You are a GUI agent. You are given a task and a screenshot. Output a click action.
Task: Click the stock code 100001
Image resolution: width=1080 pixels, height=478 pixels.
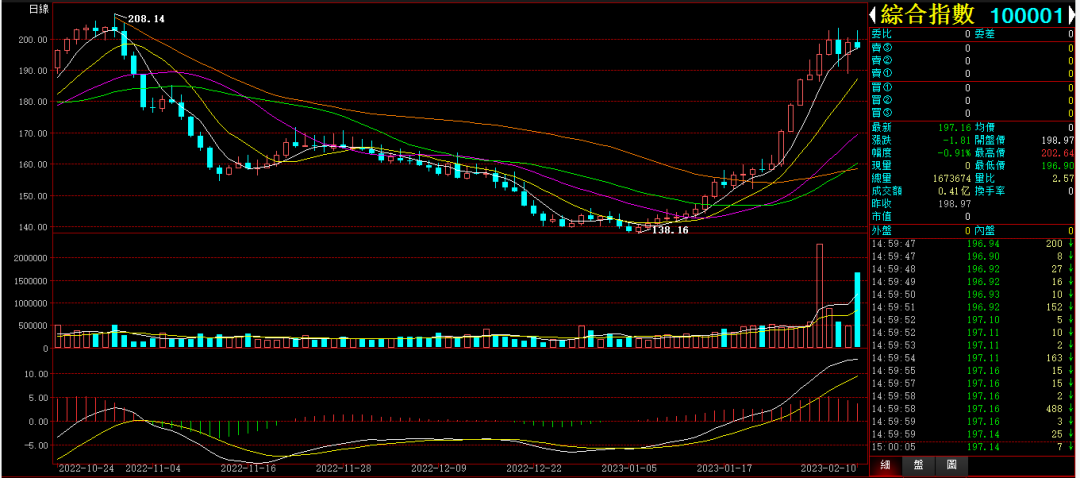[x=1027, y=15]
